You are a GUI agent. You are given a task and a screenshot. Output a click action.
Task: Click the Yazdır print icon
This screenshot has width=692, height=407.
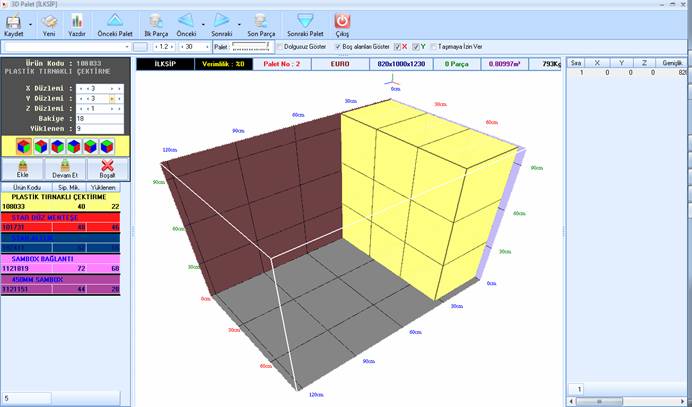78,20
